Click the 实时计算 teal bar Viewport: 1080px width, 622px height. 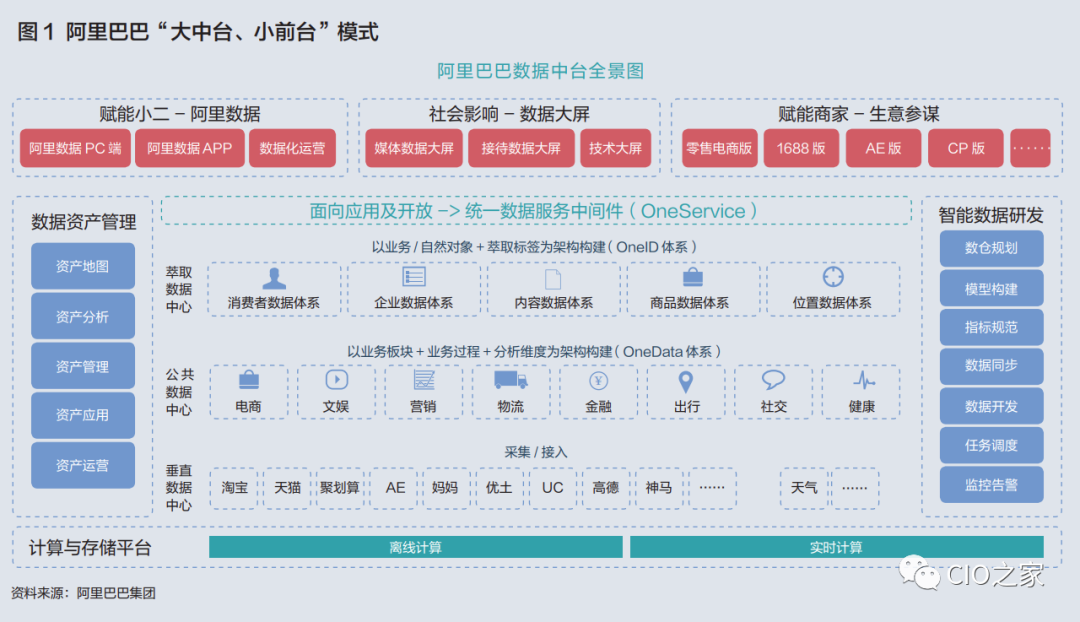coord(836,547)
